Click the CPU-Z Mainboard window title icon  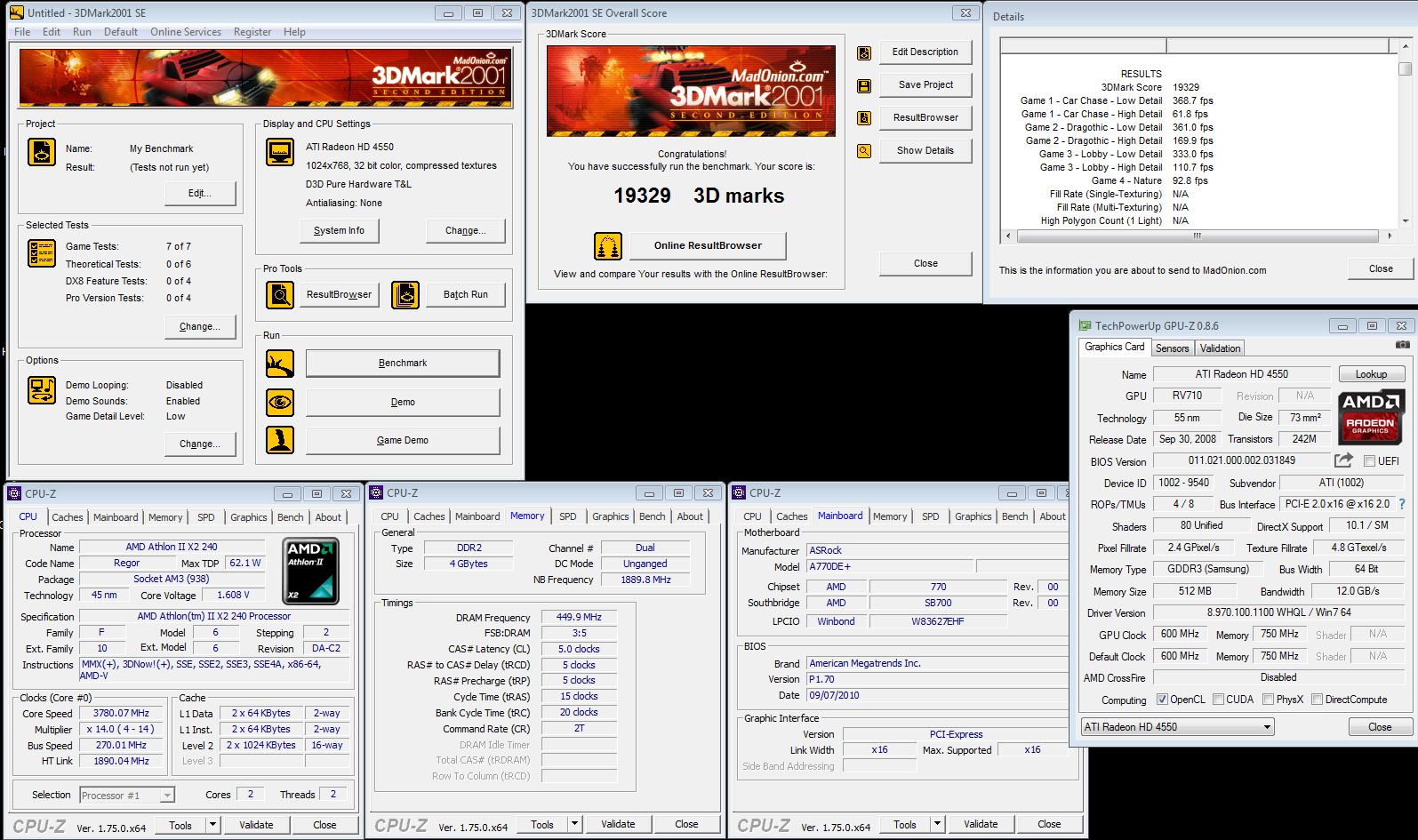click(x=740, y=492)
